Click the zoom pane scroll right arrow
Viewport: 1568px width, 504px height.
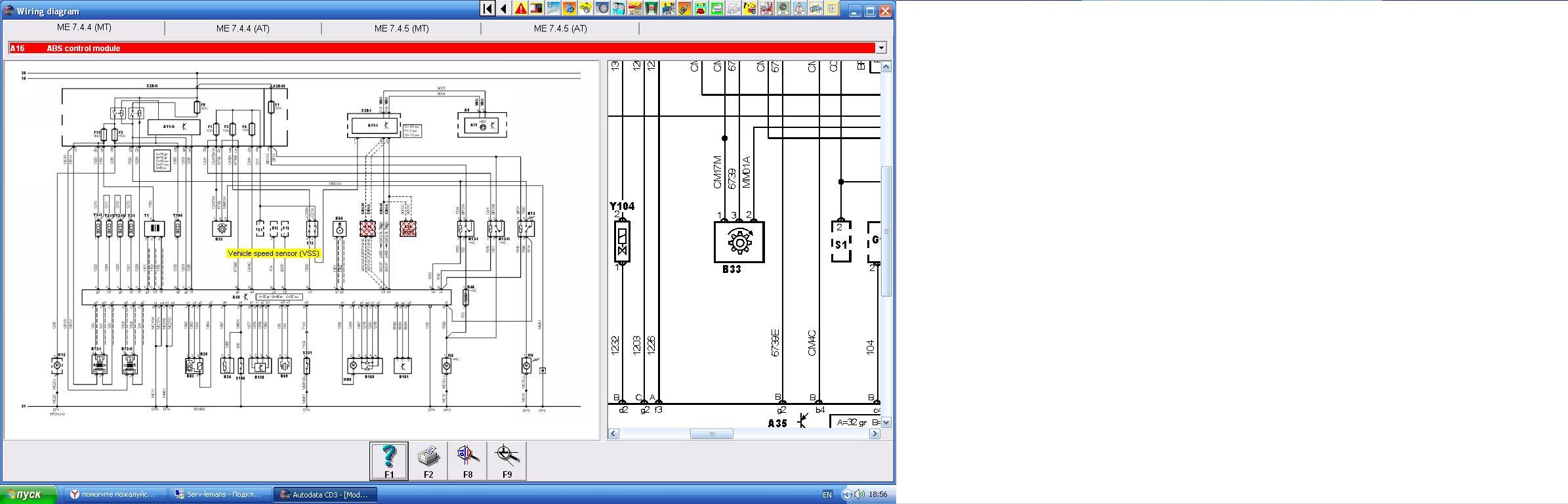pos(875,434)
